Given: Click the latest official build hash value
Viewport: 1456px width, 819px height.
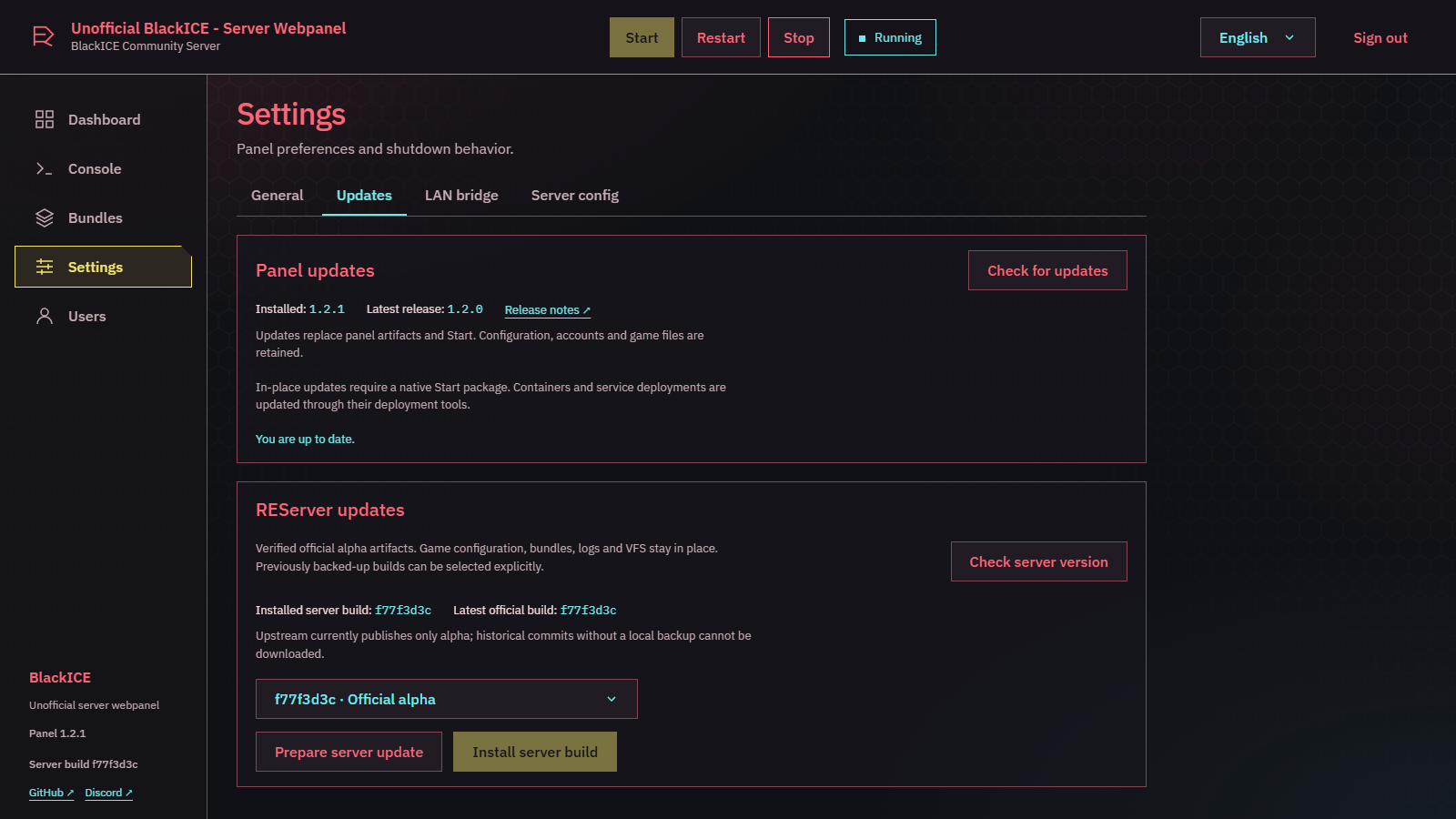Looking at the screenshot, I should coord(589,610).
